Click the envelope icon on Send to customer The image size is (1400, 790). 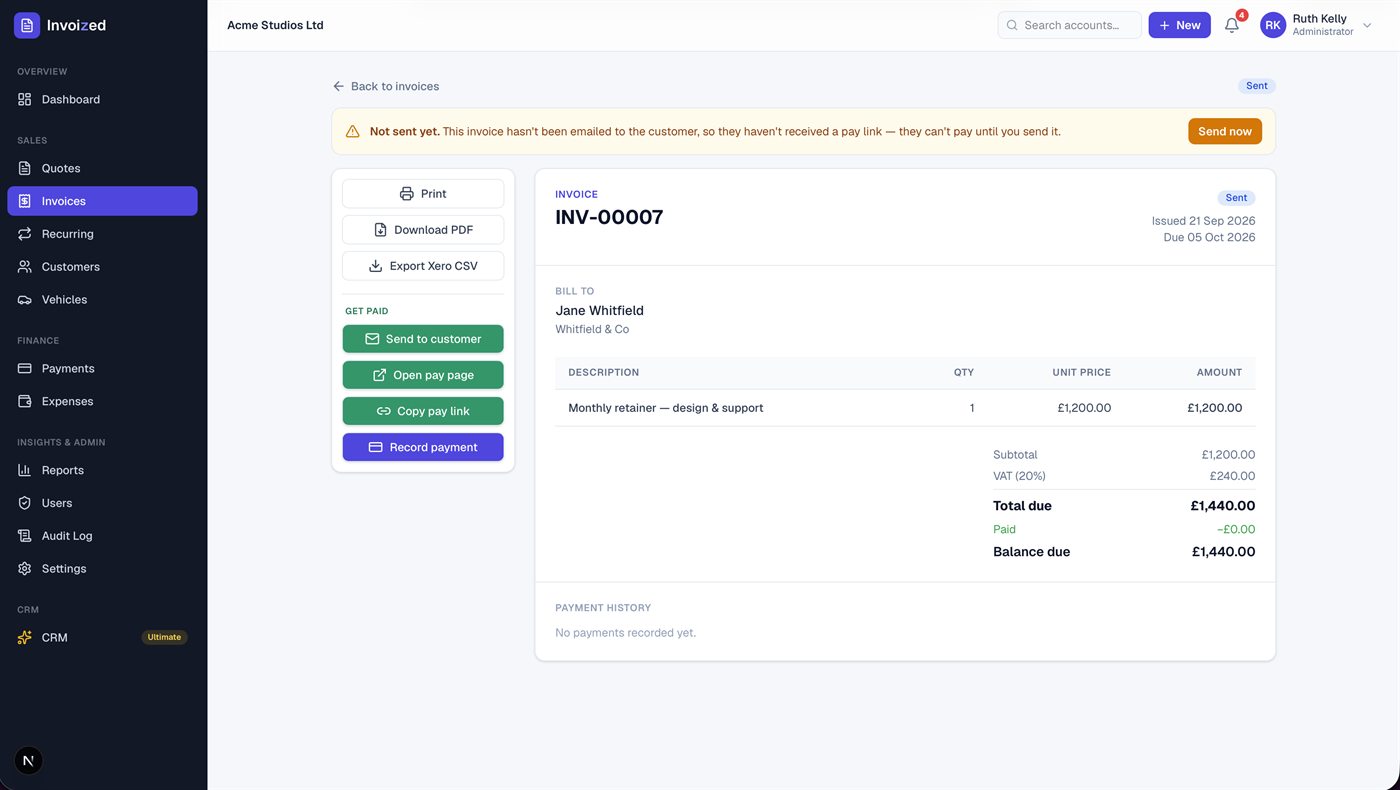(x=372, y=339)
